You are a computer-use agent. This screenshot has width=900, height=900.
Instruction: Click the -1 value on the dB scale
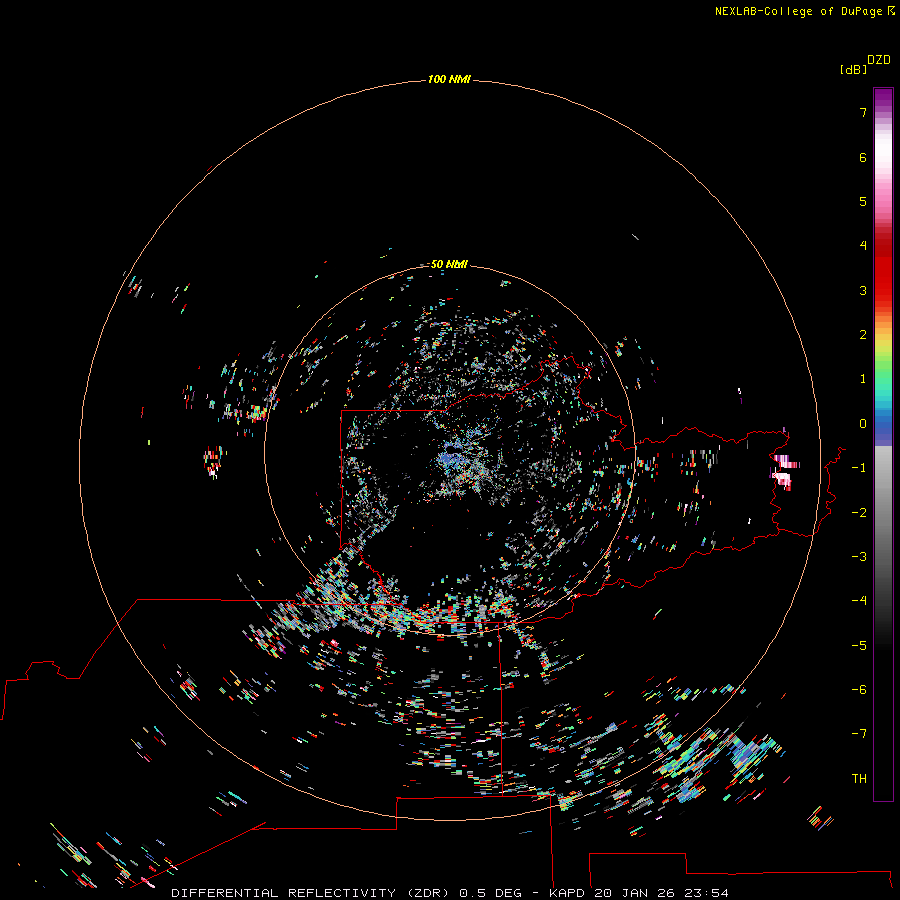(859, 468)
